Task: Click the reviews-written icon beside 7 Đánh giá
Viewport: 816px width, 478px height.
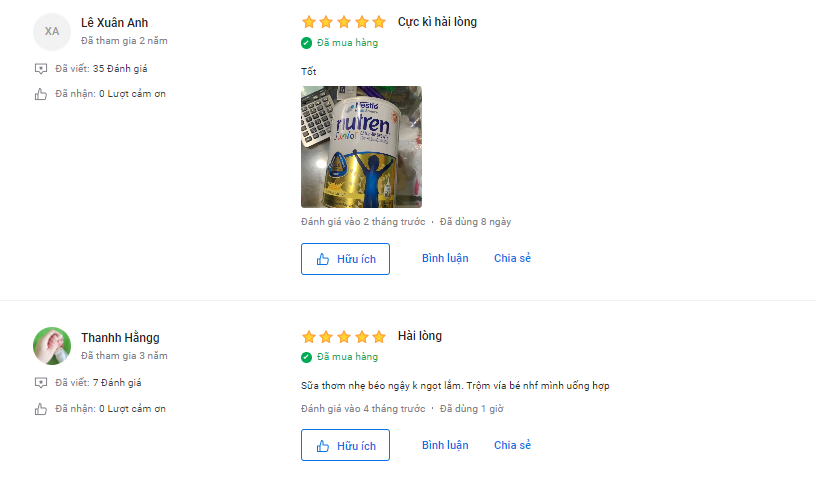Action: (41, 383)
